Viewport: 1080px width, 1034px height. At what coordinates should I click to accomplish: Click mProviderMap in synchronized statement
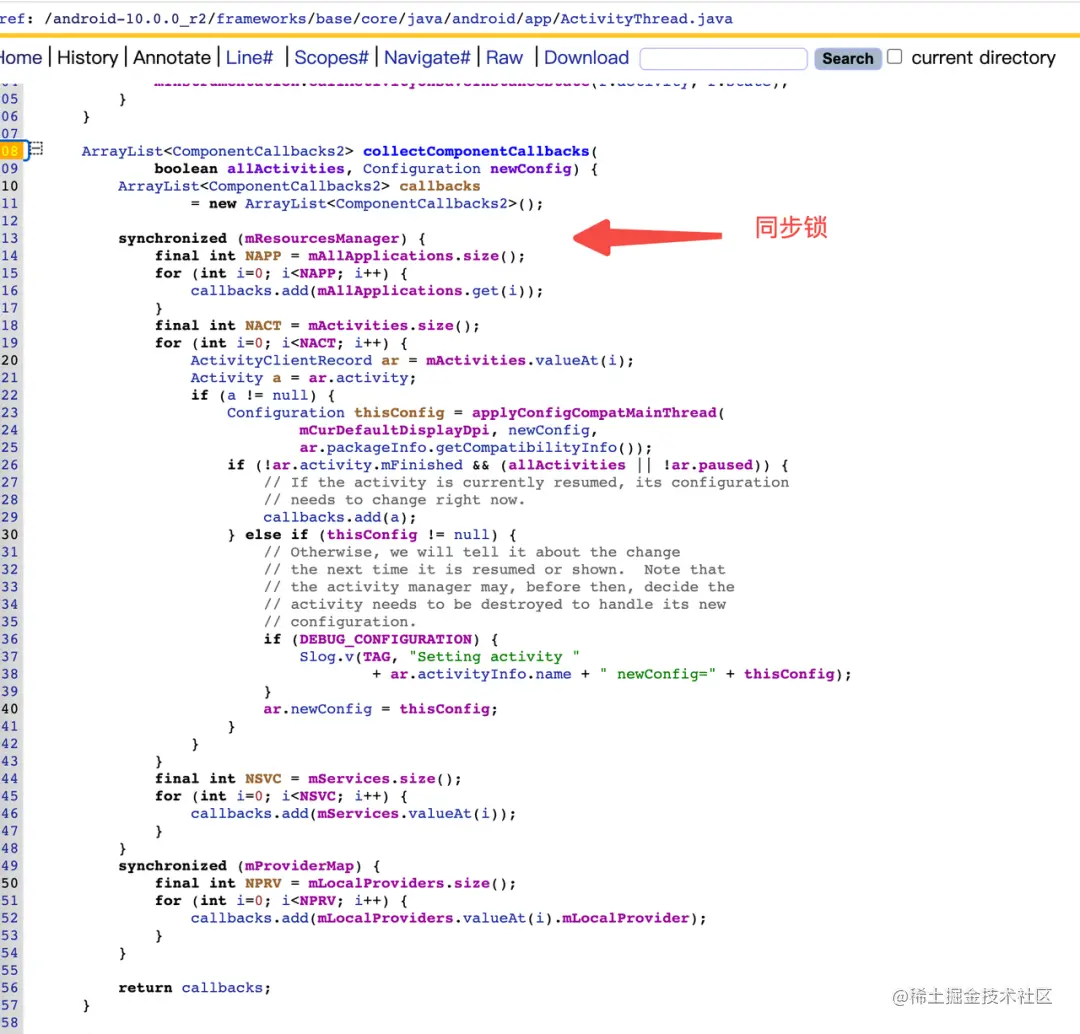299,866
